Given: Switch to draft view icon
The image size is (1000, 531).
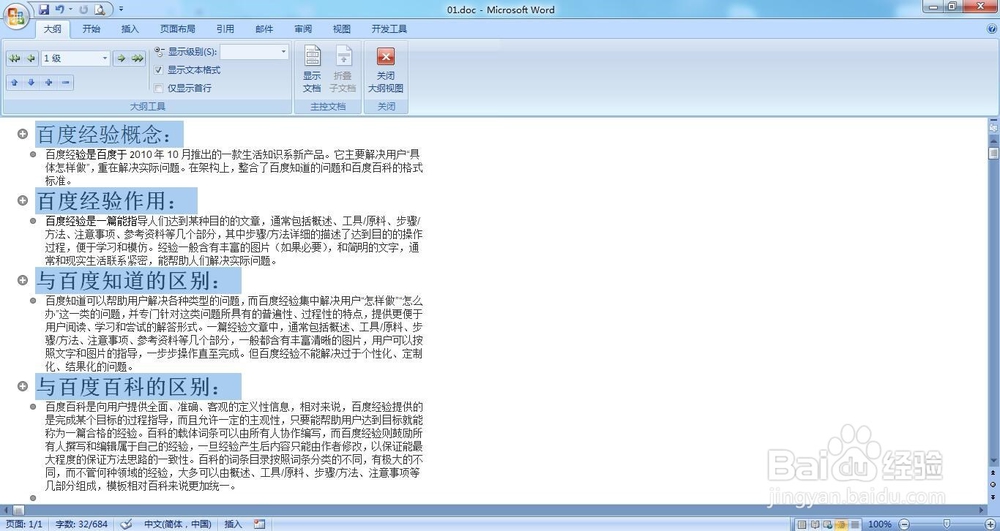Looking at the screenshot, I should (x=855, y=525).
